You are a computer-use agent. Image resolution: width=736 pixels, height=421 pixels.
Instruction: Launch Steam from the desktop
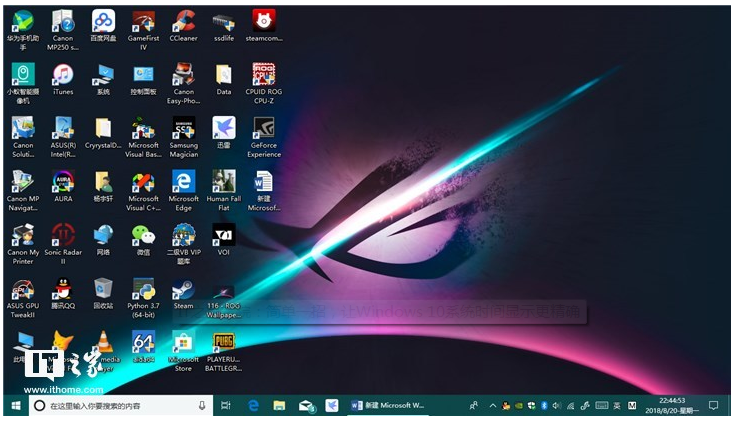[x=184, y=293]
